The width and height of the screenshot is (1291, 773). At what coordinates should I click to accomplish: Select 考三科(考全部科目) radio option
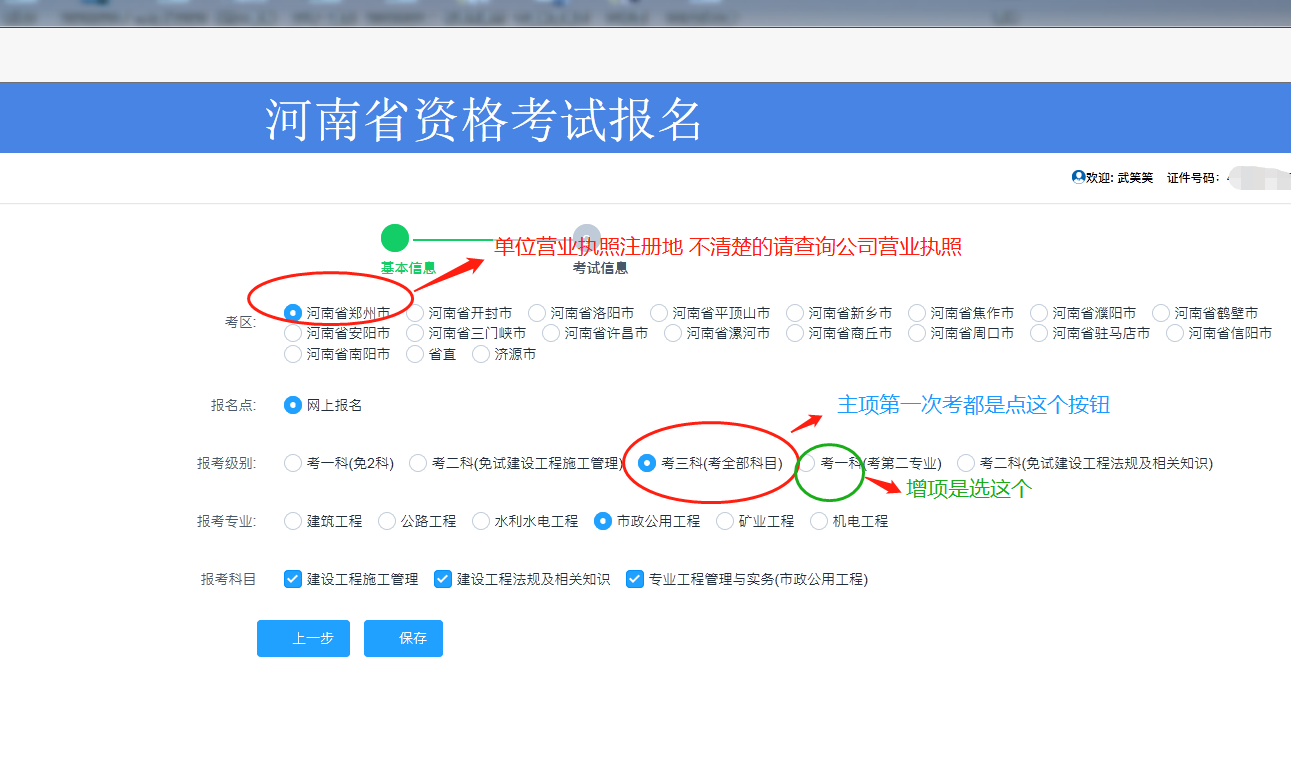[x=647, y=463]
